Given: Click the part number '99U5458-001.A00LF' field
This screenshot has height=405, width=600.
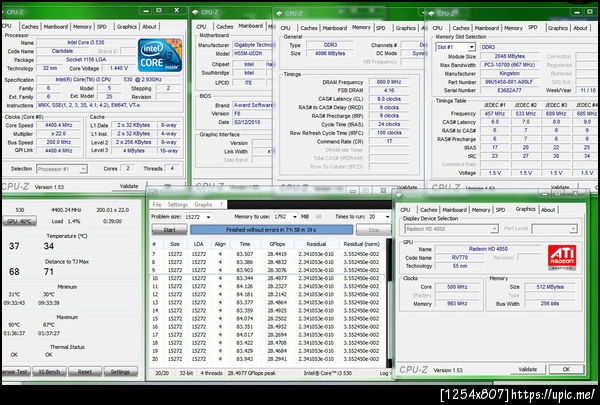Looking at the screenshot, I should [x=509, y=82].
